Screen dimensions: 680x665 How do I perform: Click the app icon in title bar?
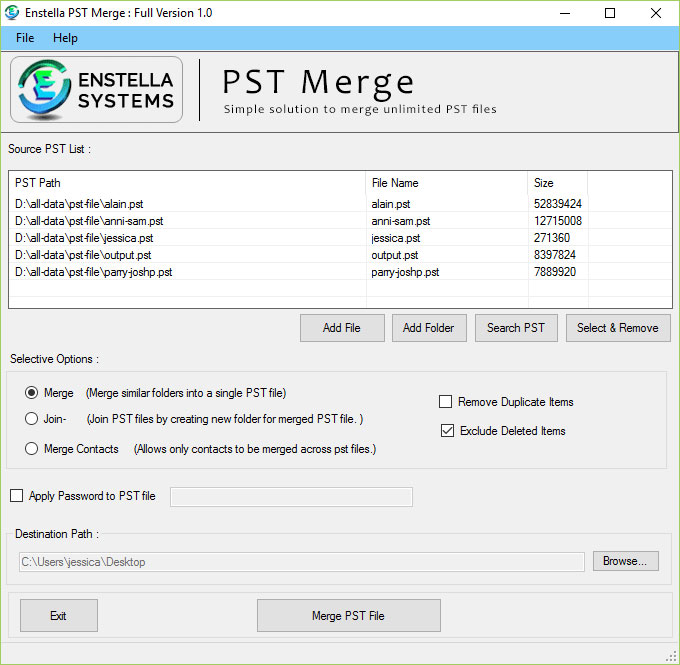(x=13, y=13)
